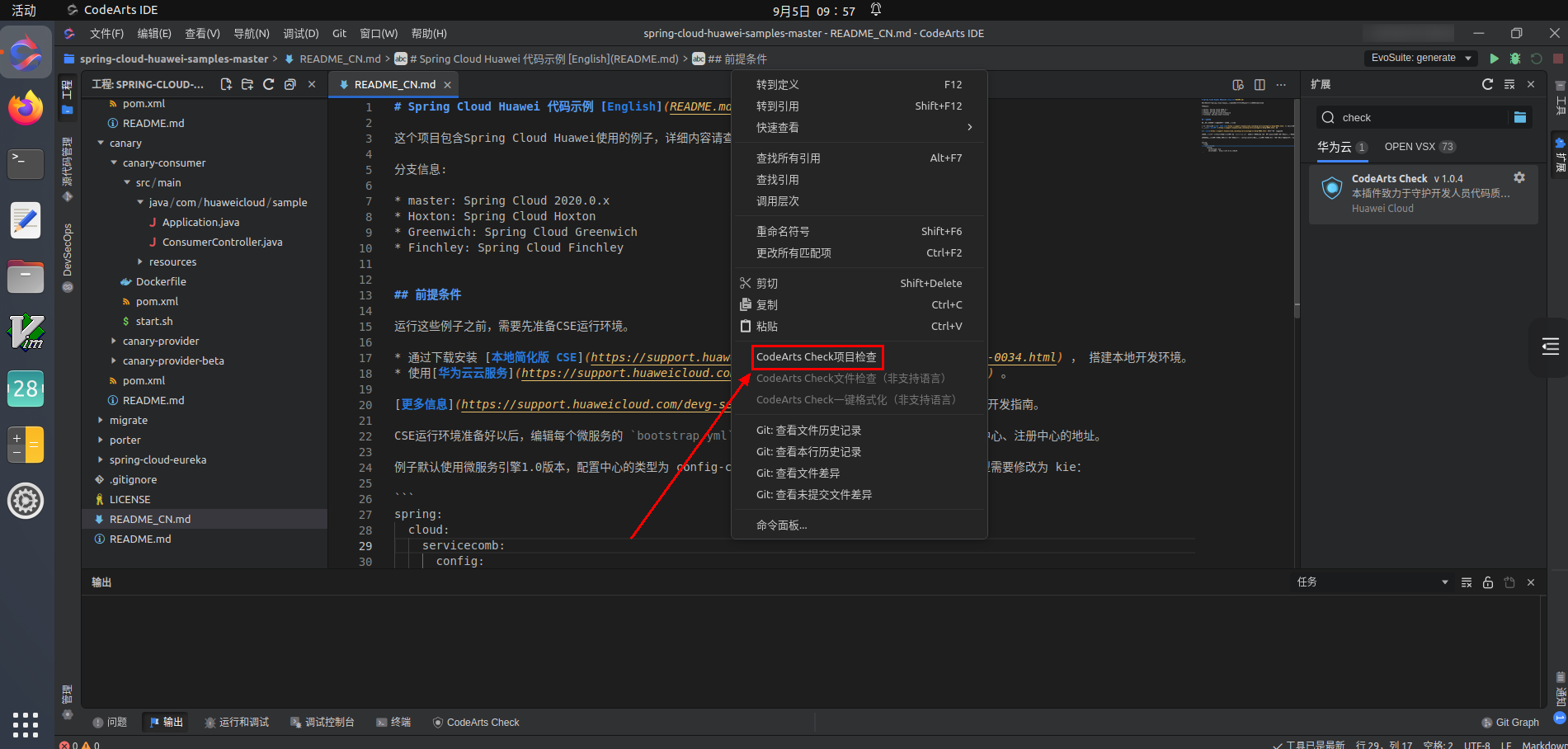The image size is (1568, 749).
Task: Open the Git menu in menu bar
Action: [339, 34]
